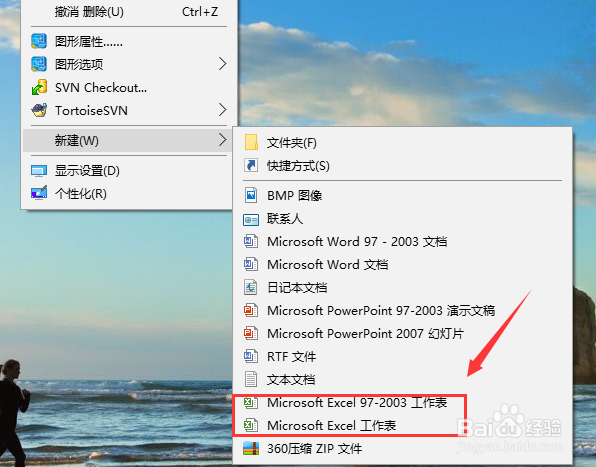Create a new Microsoft Word 文档
This screenshot has height=467, width=596.
coord(403,264)
